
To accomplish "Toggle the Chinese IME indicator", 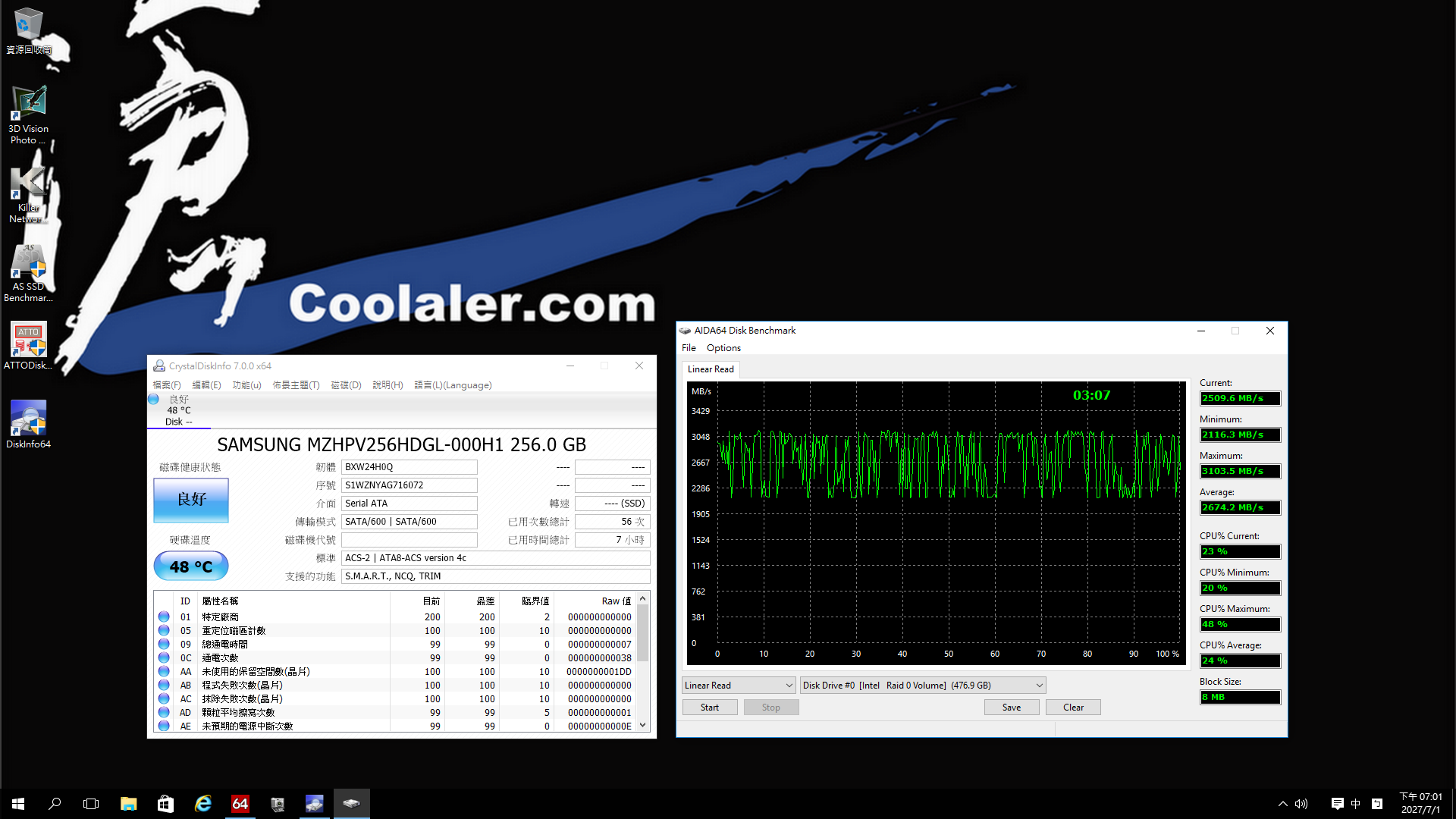I will tap(1356, 804).
